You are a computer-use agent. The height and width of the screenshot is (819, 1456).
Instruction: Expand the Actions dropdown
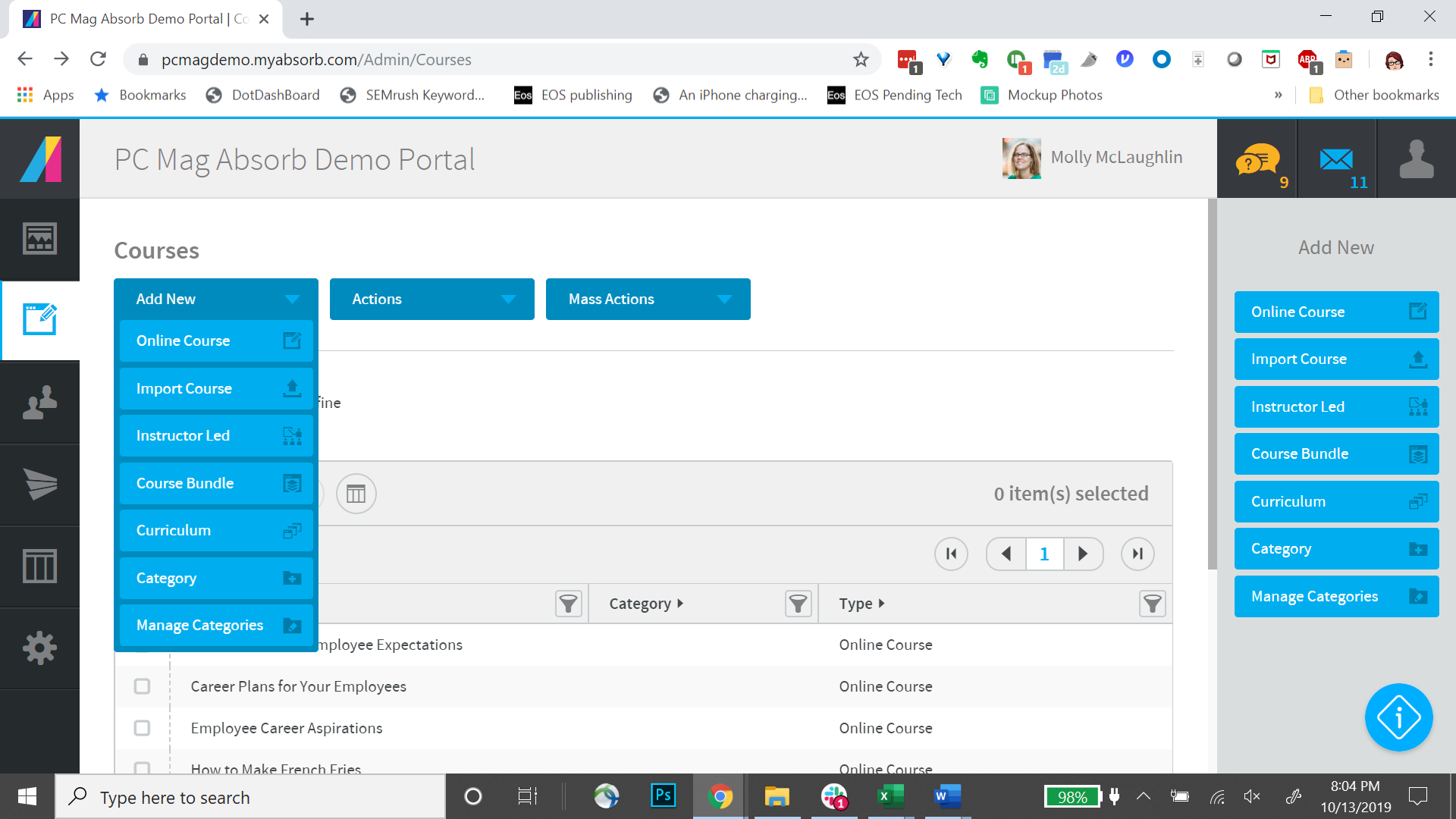pyautogui.click(x=431, y=299)
